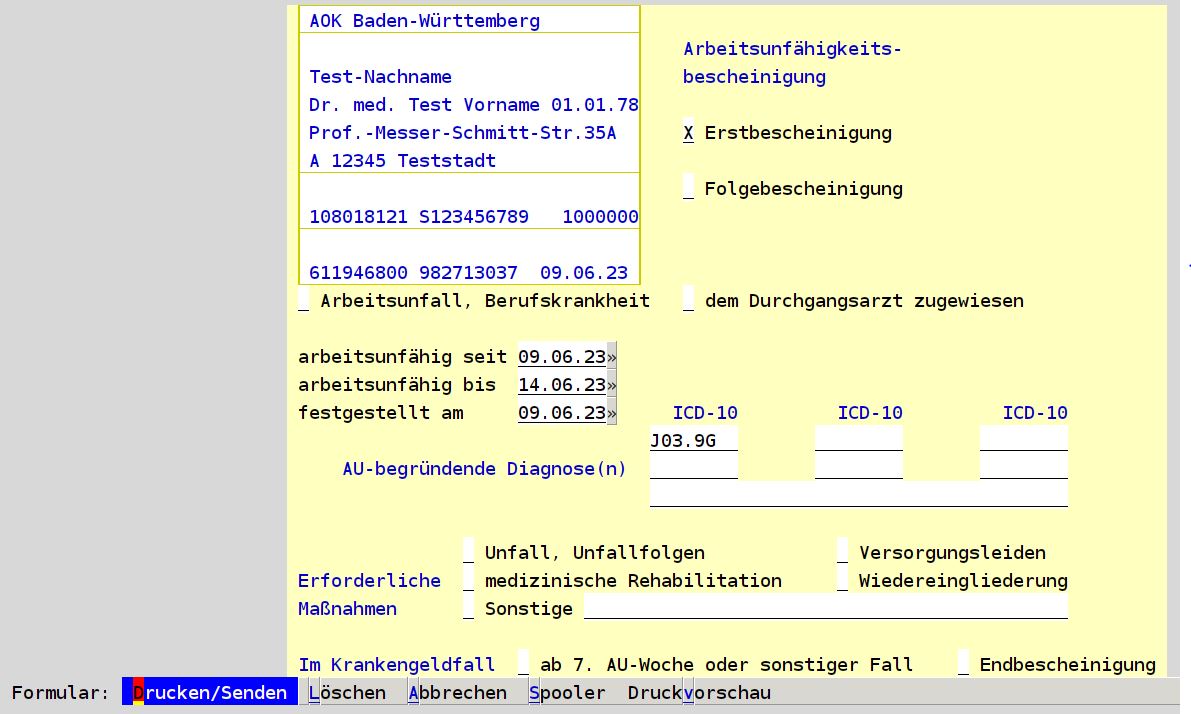
Task: Click the third ICD-10 field in the first row
Action: [1024, 441]
